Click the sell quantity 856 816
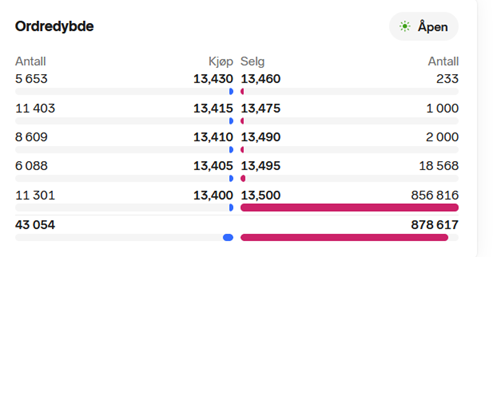This screenshot has width=493, height=402. (x=435, y=195)
